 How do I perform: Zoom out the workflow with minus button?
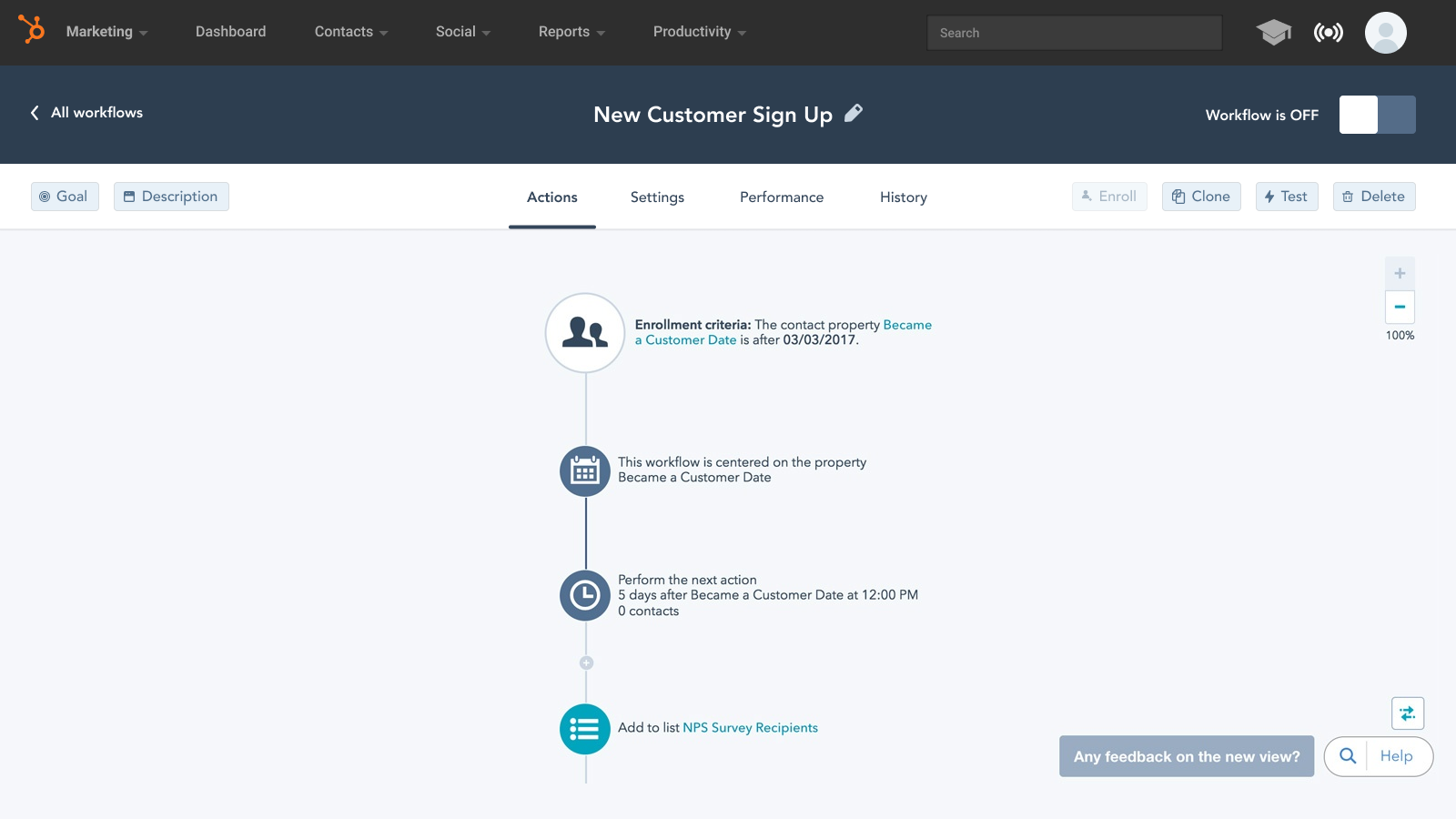coord(1400,308)
